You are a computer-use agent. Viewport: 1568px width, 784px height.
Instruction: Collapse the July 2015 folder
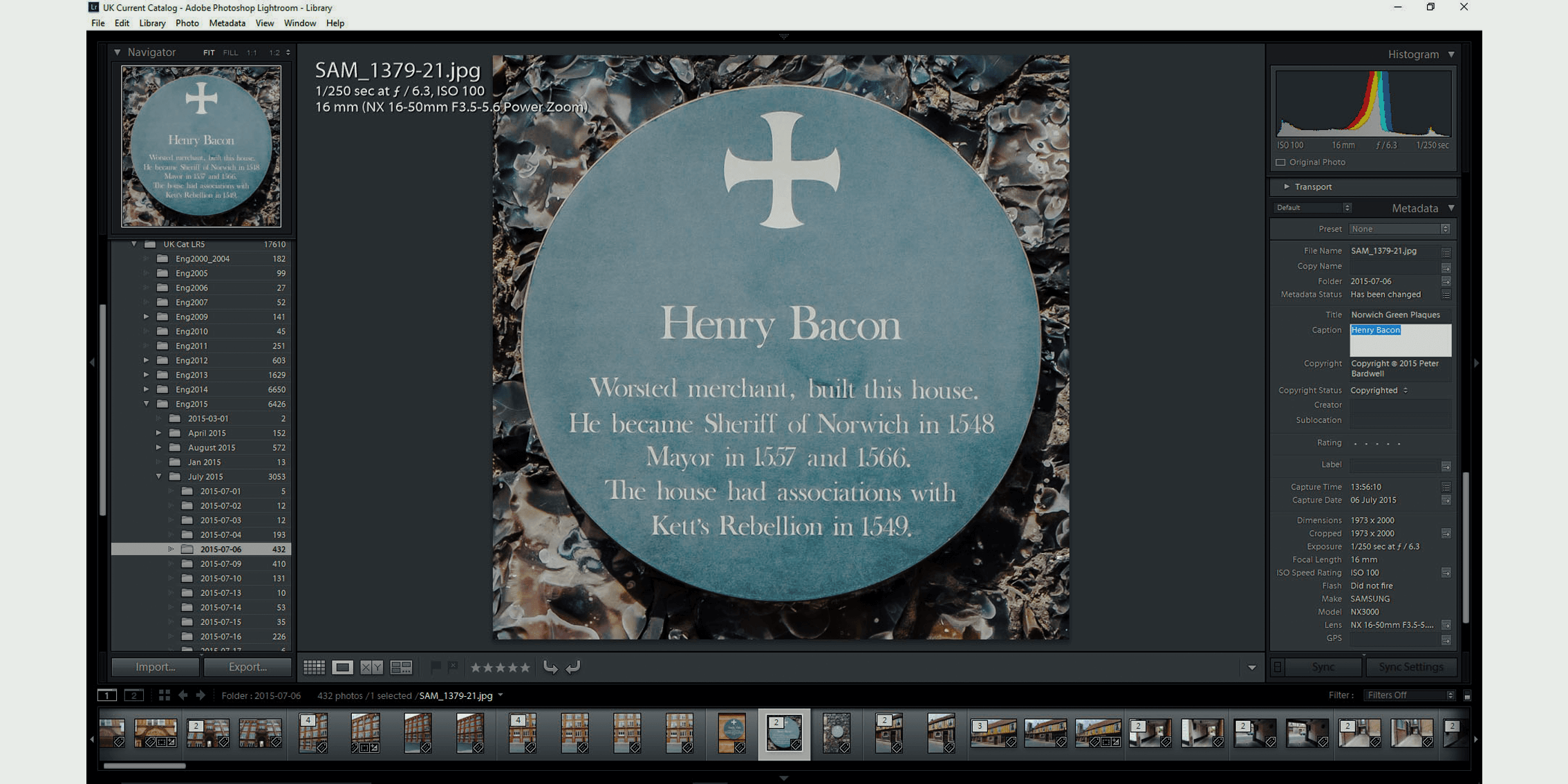159,476
